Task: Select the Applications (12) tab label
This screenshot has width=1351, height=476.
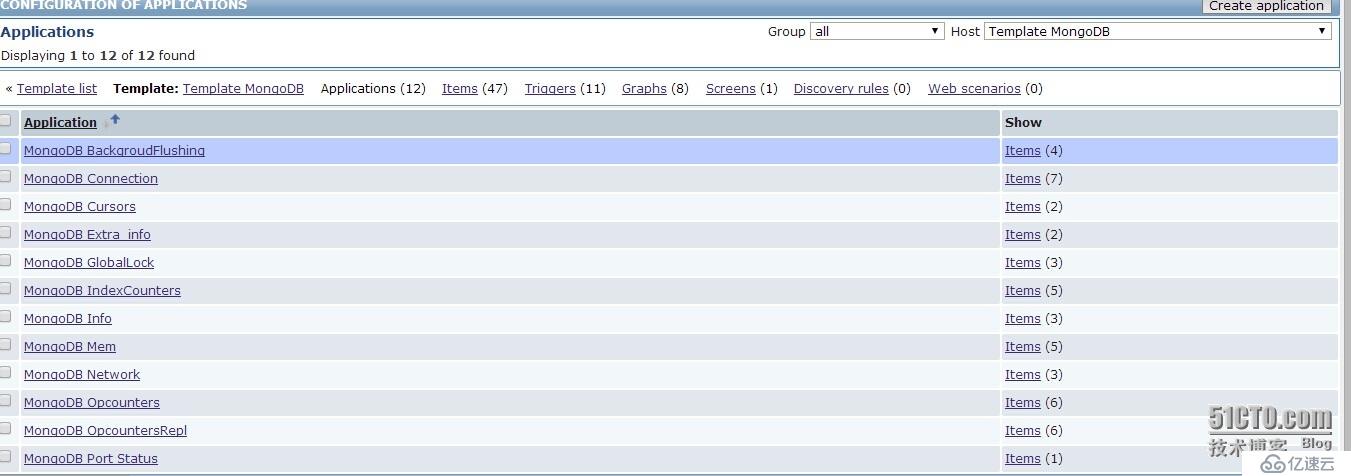Action: [x=373, y=88]
